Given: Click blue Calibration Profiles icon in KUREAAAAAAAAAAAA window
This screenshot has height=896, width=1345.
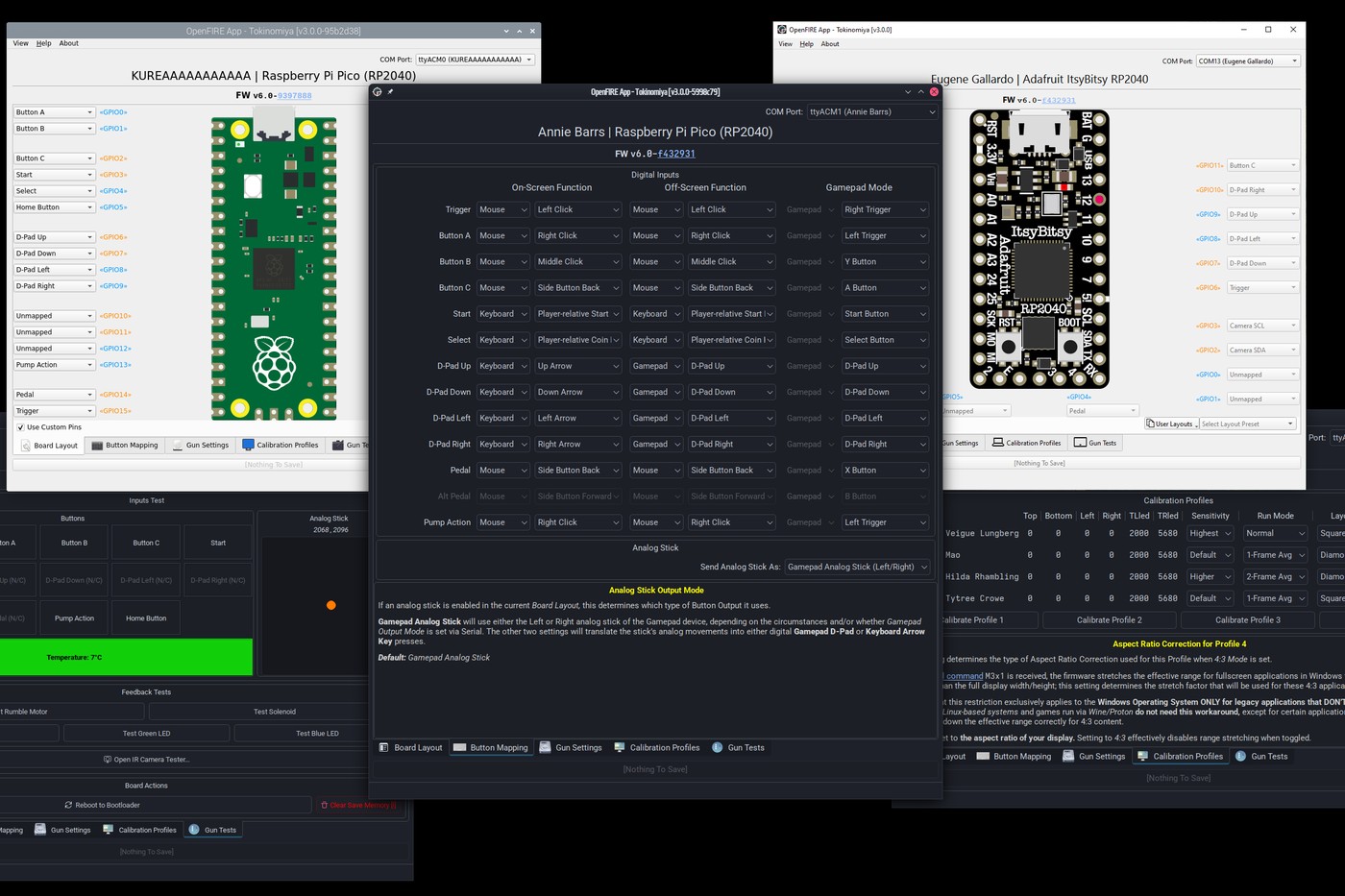Looking at the screenshot, I should (x=248, y=445).
